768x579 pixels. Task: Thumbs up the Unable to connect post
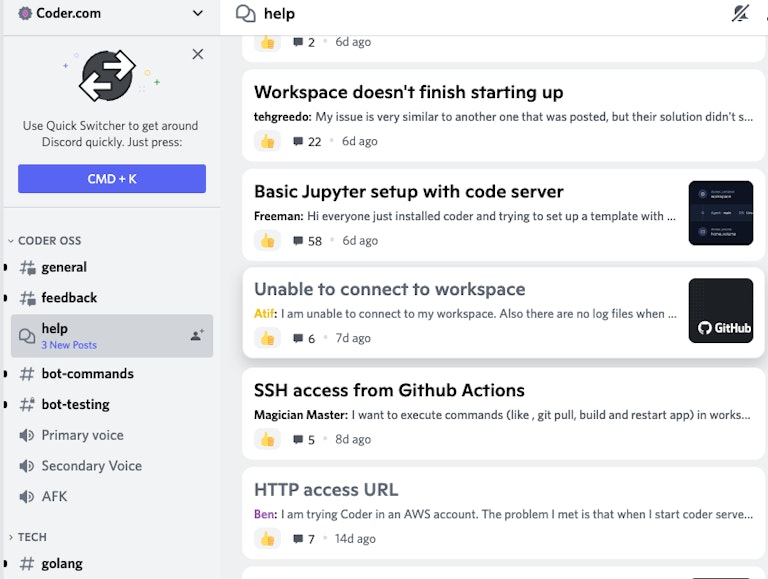[x=267, y=338]
